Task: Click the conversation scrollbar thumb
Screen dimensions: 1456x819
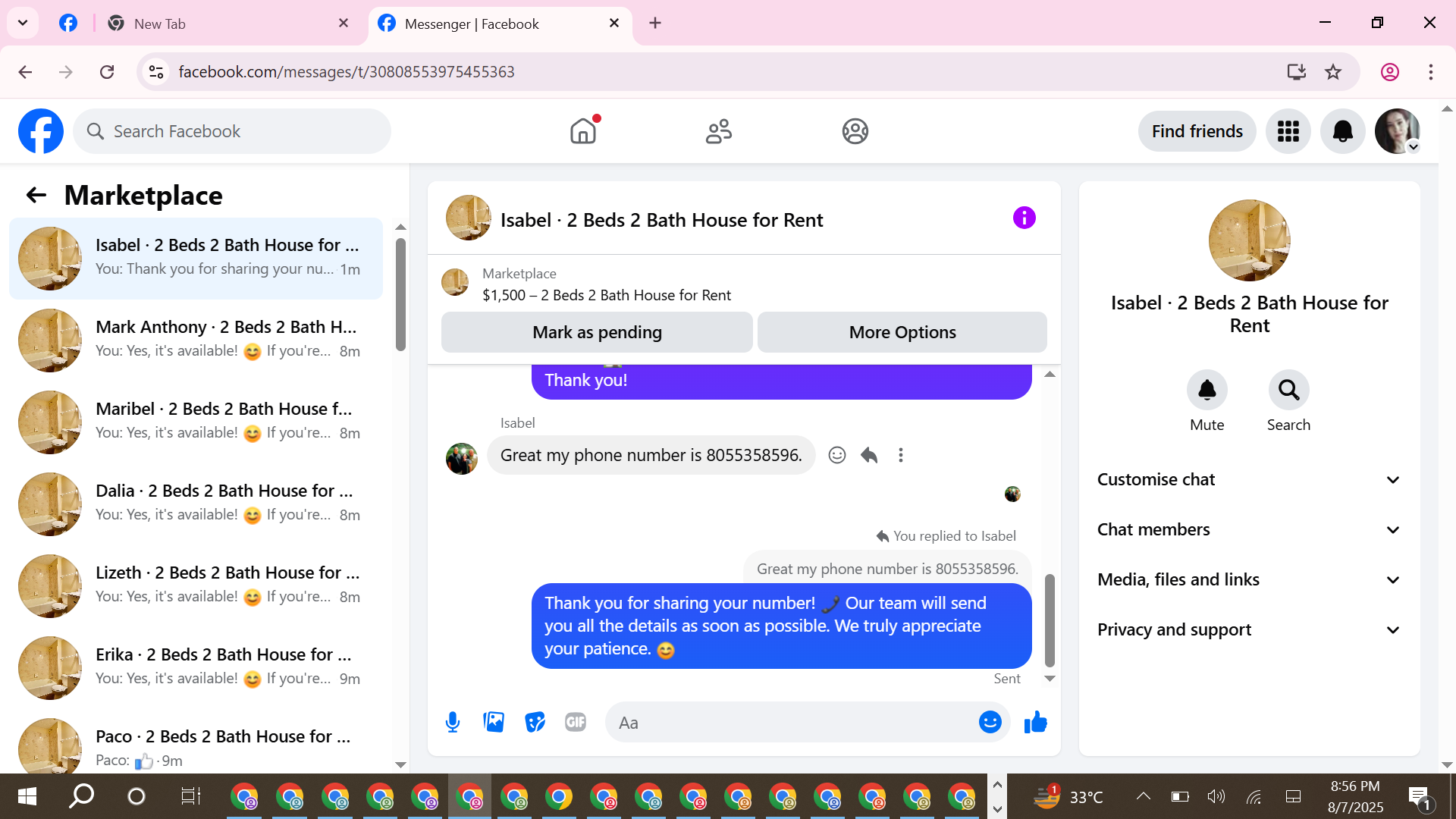Action: point(1050,620)
